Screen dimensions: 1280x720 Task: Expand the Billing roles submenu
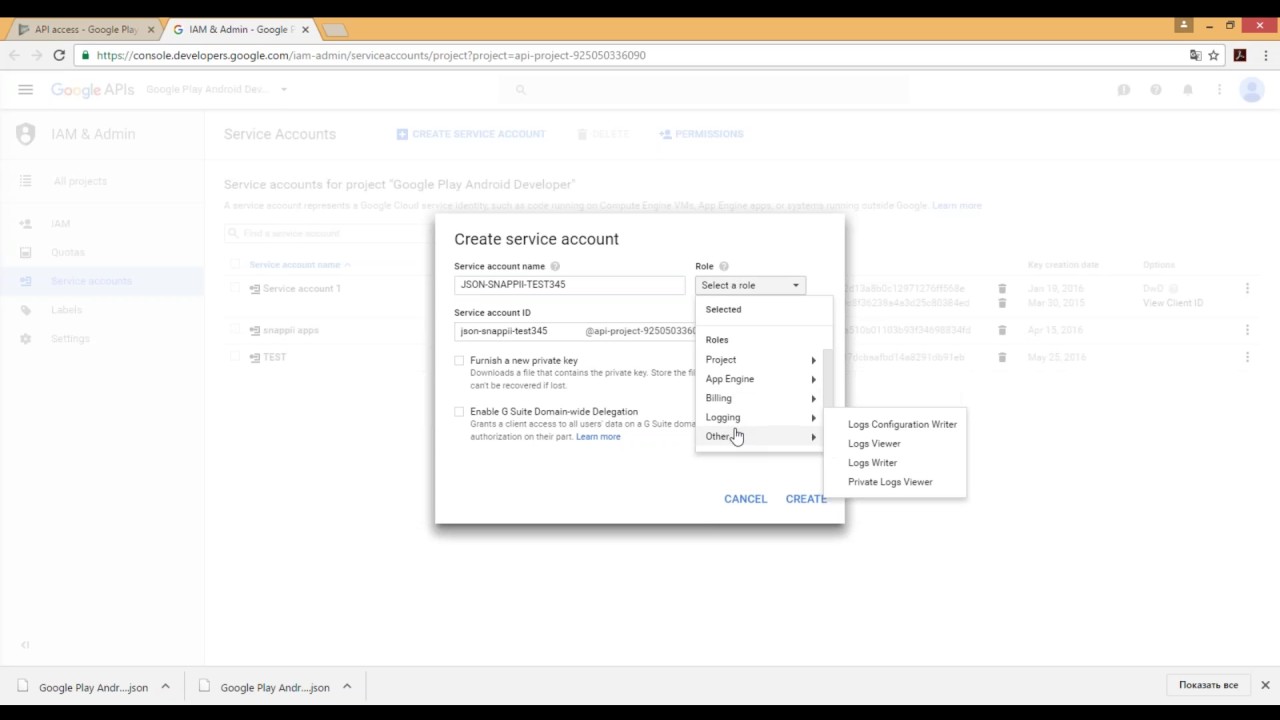[761, 398]
